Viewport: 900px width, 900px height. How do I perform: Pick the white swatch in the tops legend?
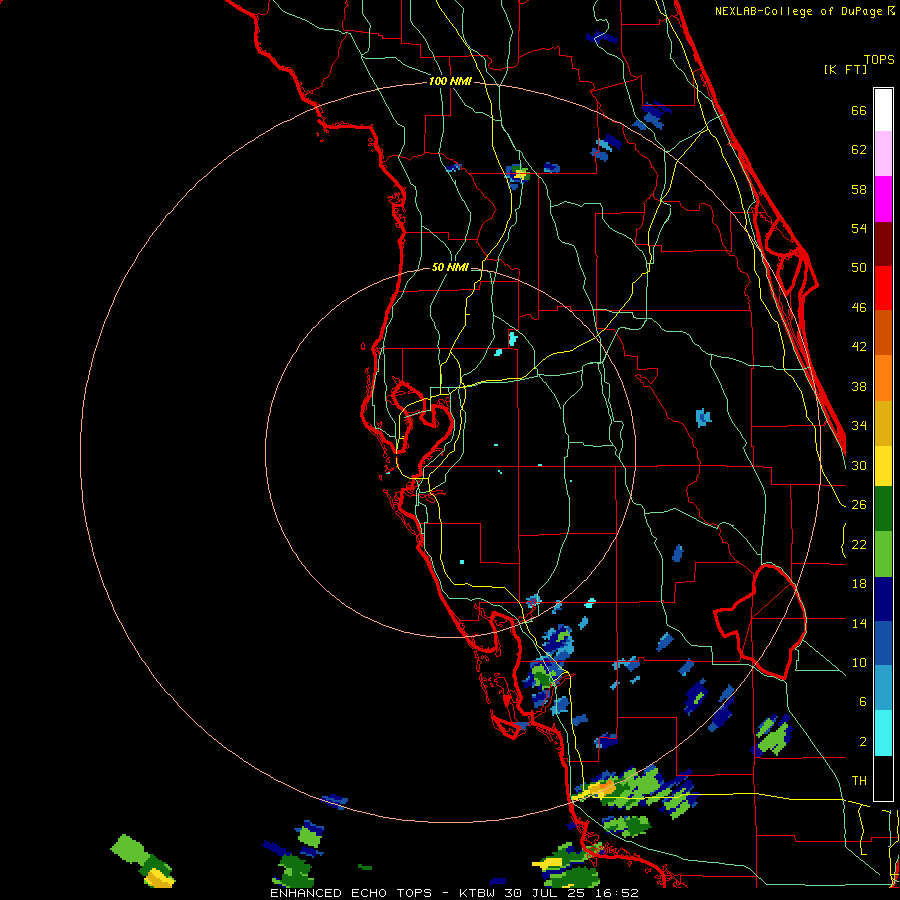coord(883,110)
